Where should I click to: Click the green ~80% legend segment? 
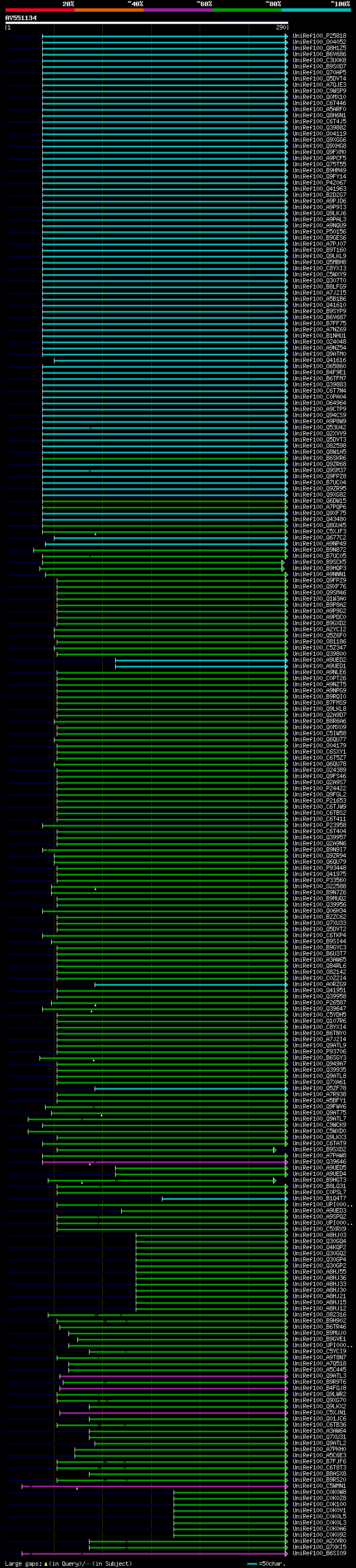coord(247,11)
